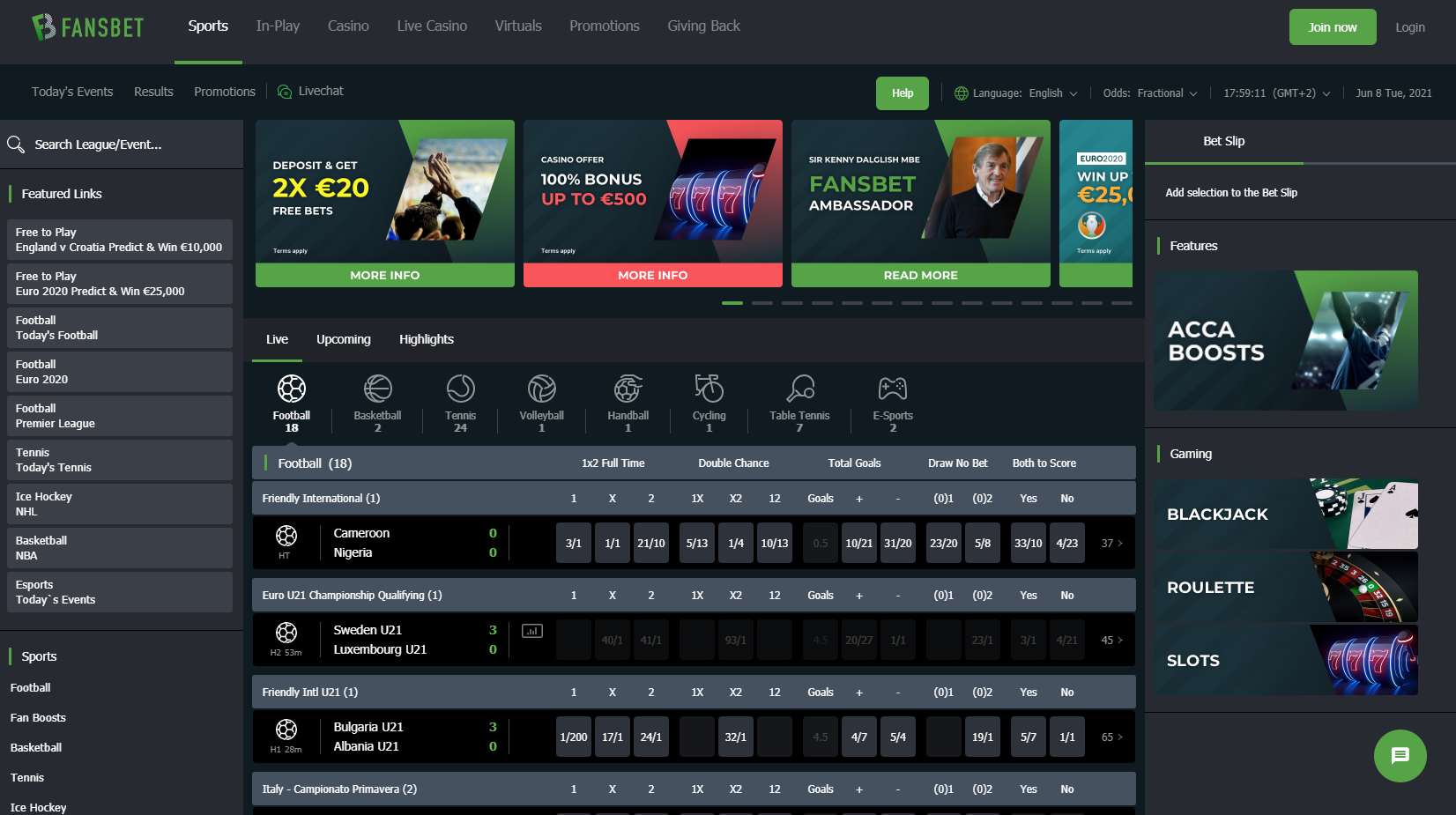Select the Basketball sport icon
This screenshot has width=1456, height=815.
pos(377,389)
